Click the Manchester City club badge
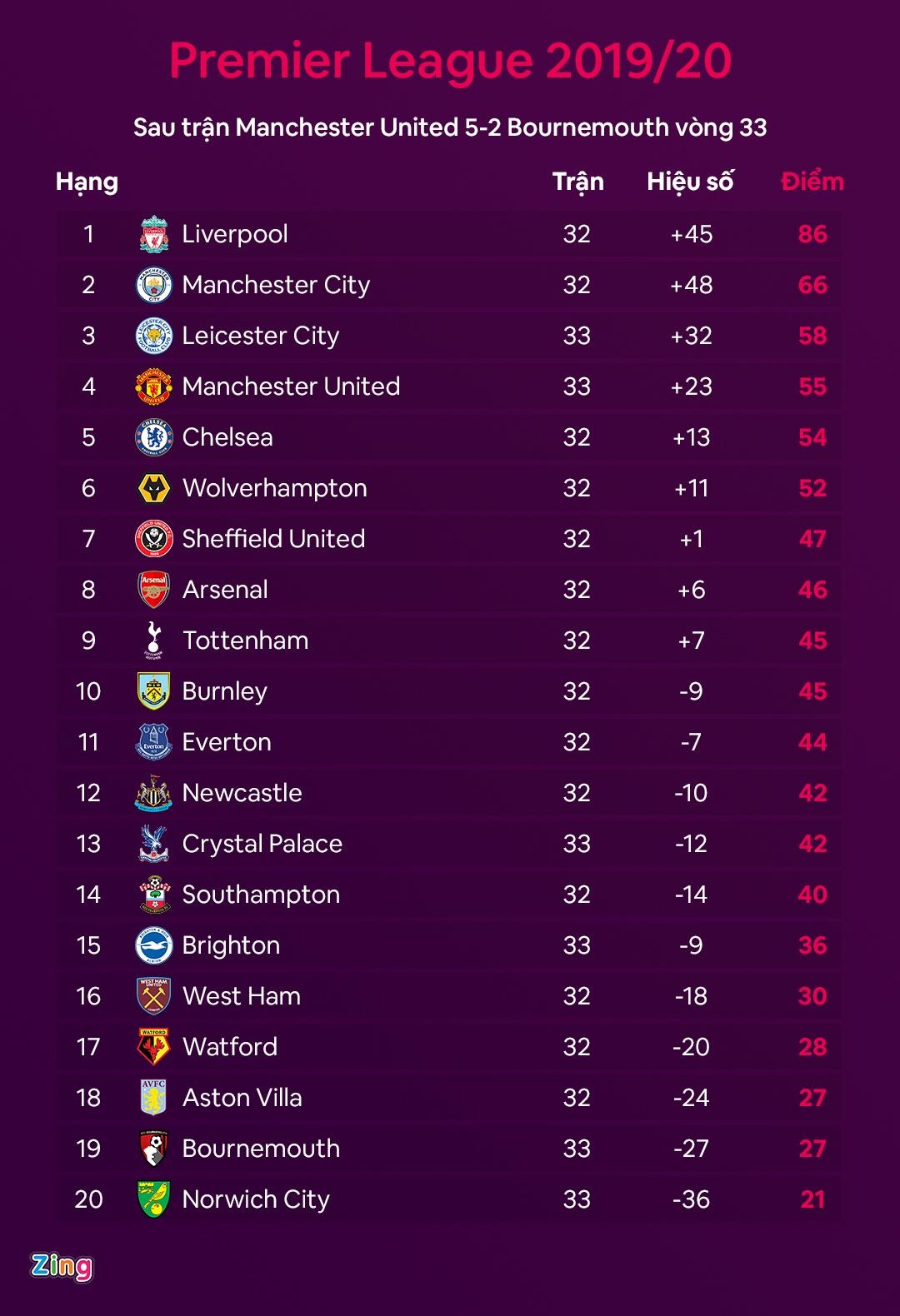This screenshot has height=1316, width=900. [154, 285]
